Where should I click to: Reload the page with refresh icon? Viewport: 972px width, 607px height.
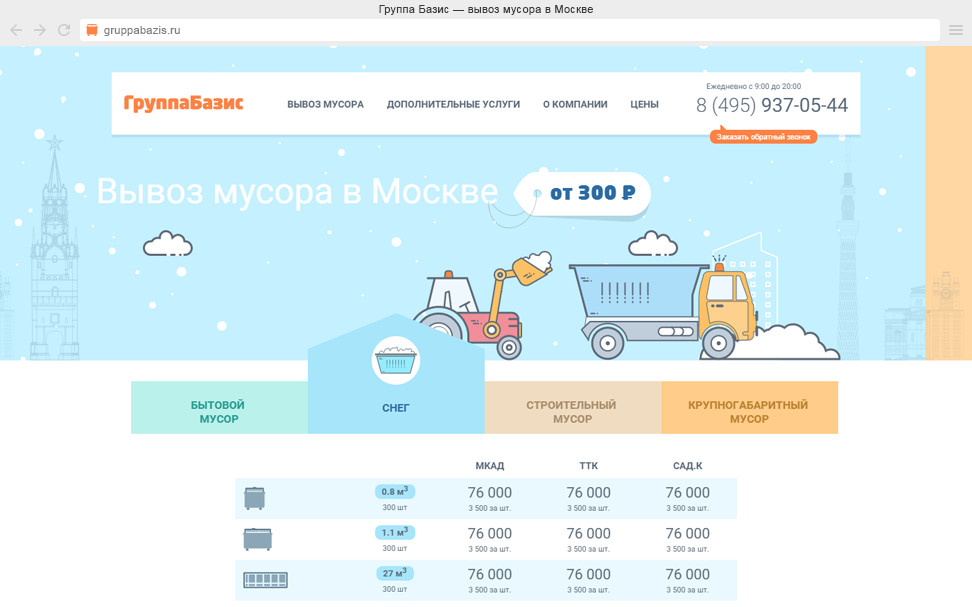pyautogui.click(x=64, y=30)
